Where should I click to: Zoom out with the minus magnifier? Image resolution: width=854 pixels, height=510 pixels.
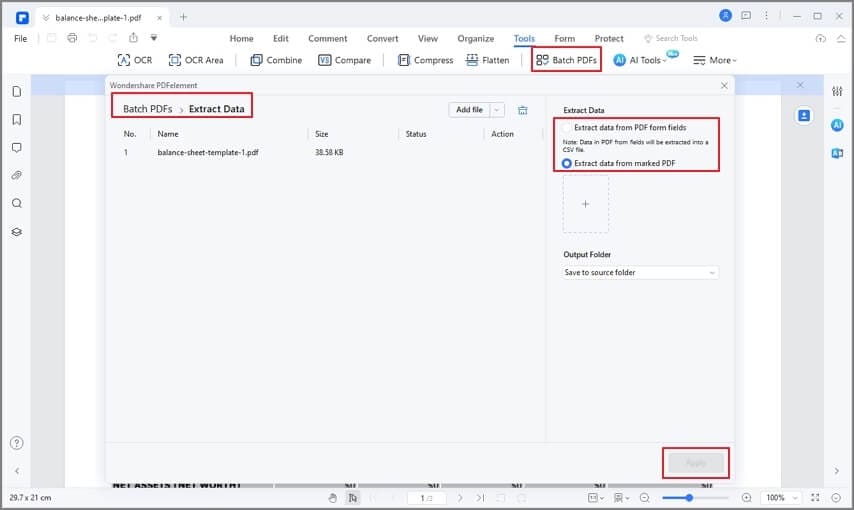point(645,497)
